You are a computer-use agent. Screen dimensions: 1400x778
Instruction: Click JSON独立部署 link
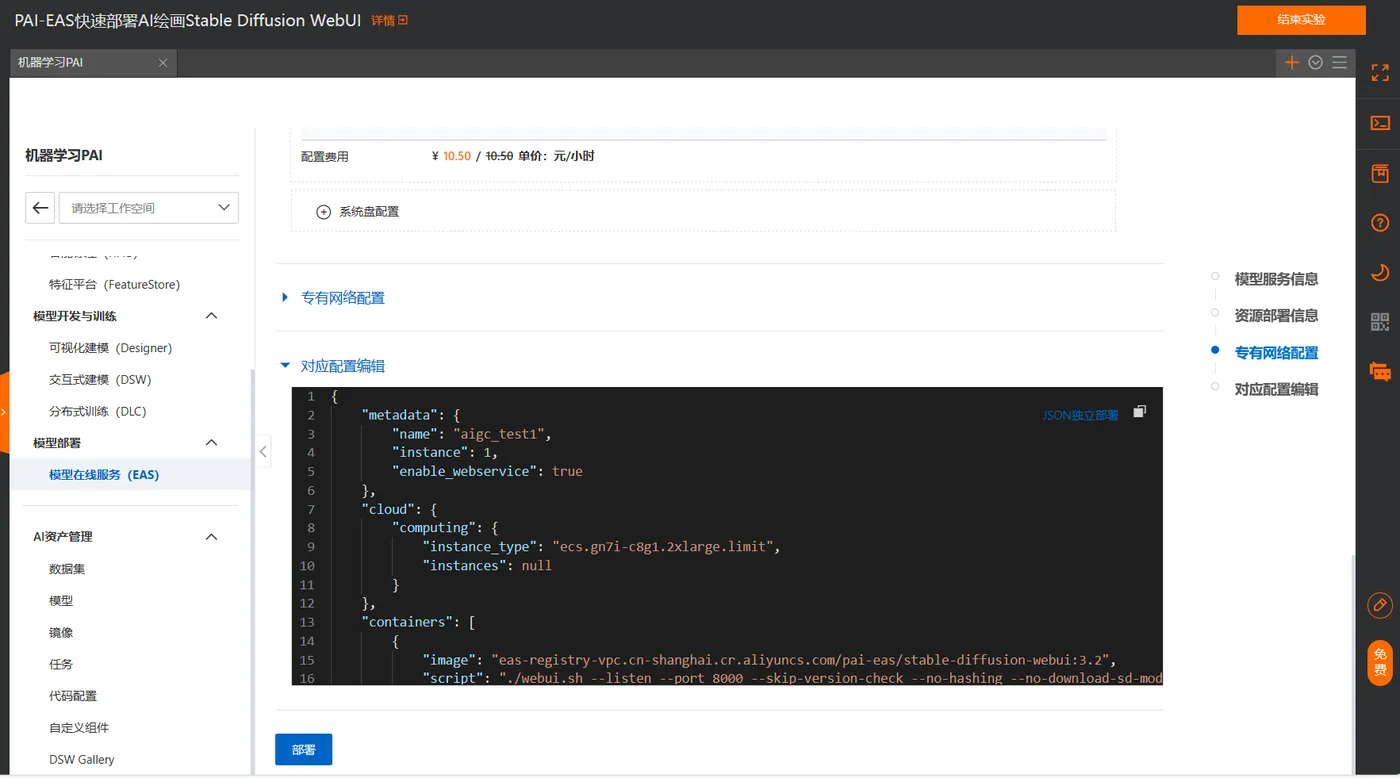coord(1081,415)
